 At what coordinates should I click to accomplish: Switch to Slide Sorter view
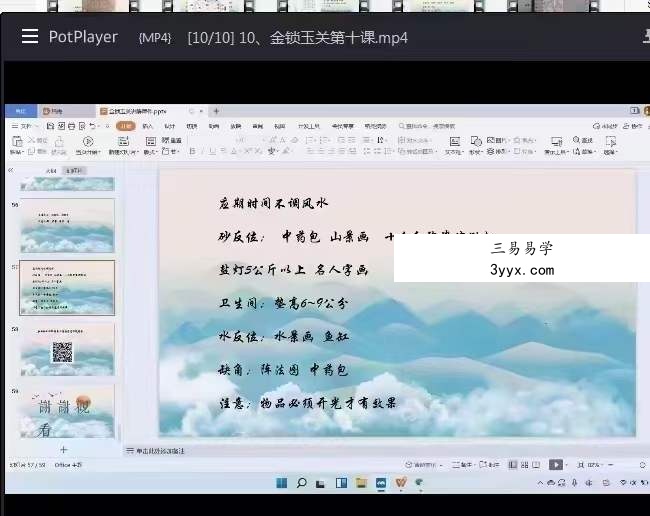pyautogui.click(x=524, y=465)
